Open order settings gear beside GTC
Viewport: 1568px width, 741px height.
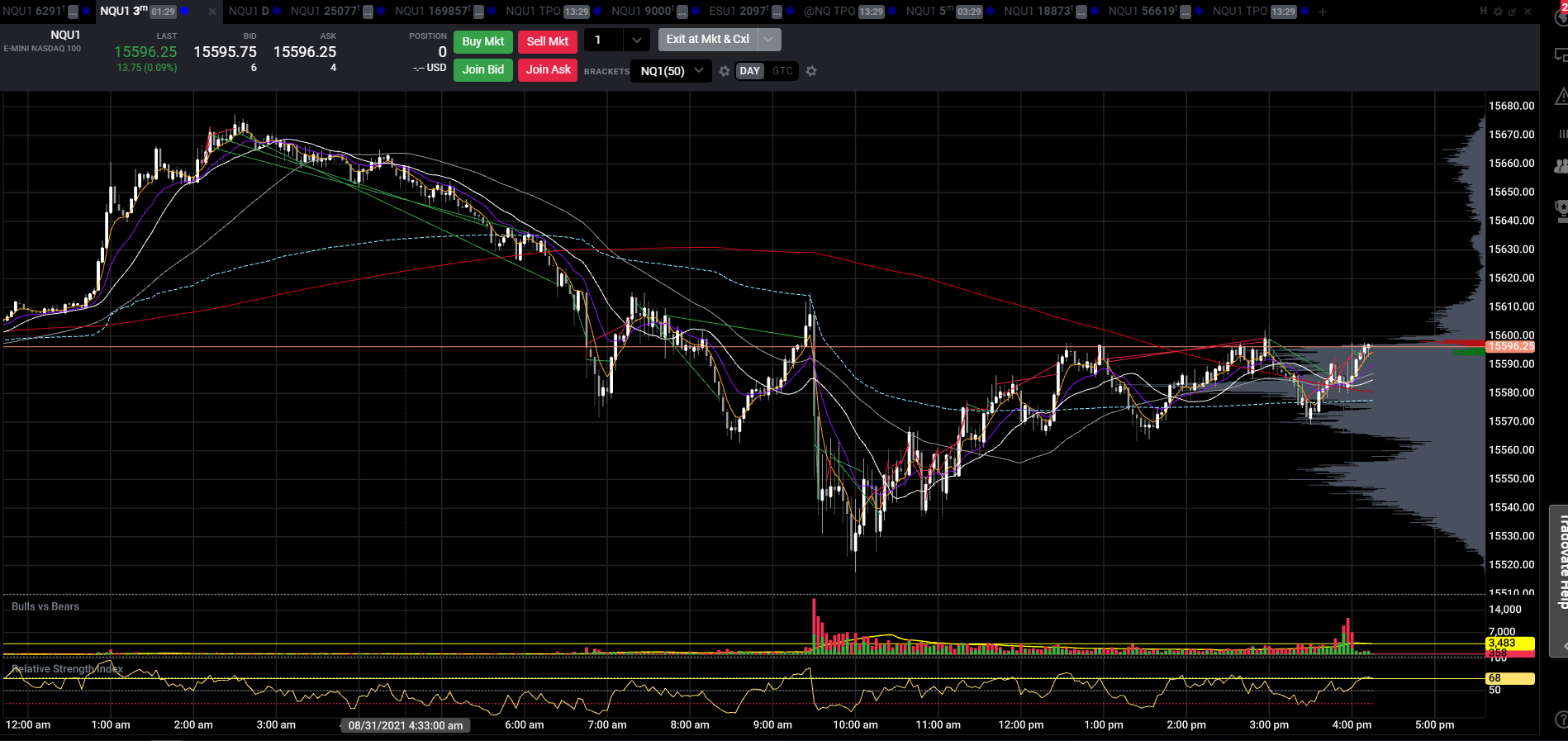click(x=811, y=71)
